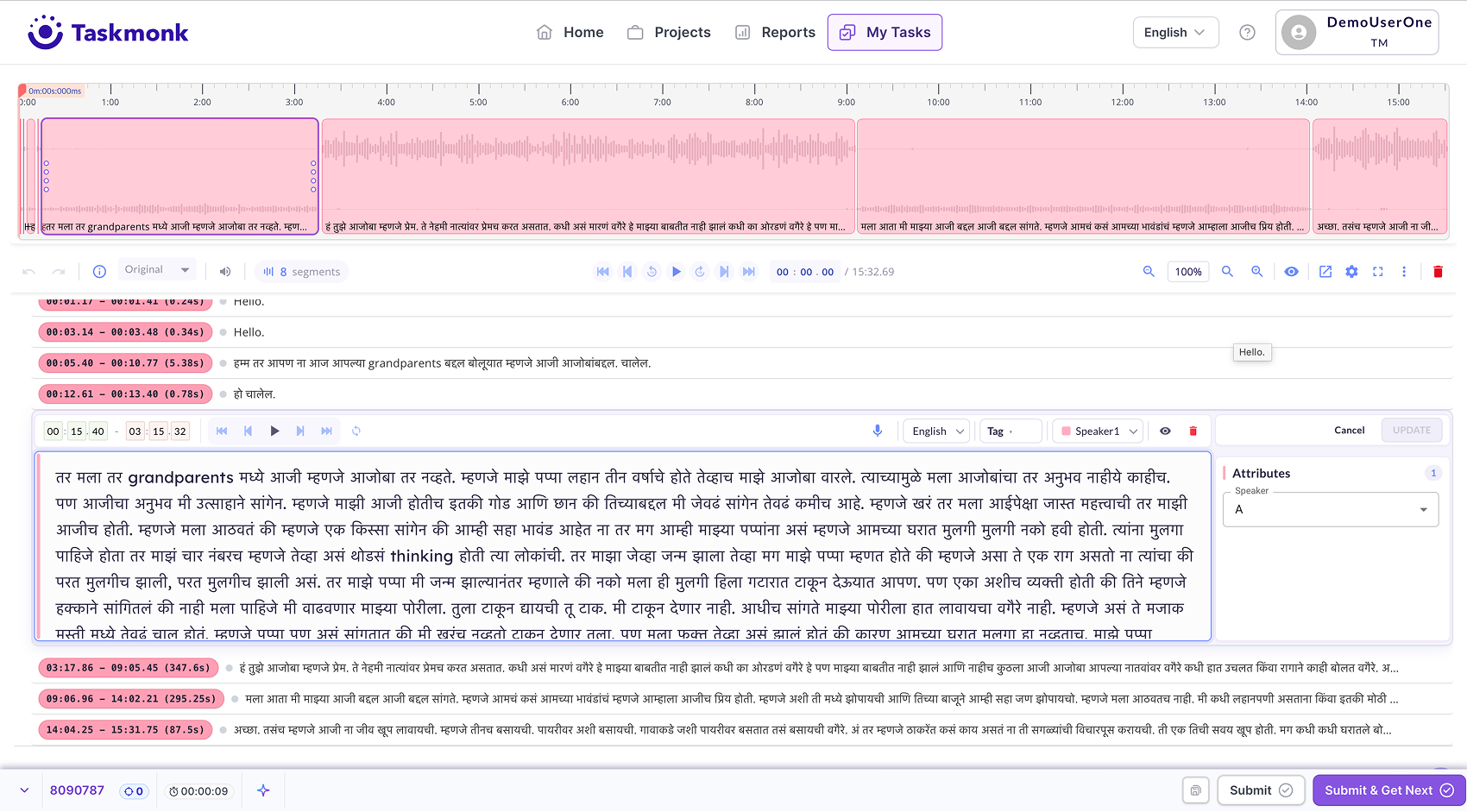1467x812 pixels.
Task: Click the Taskmonk logo
Action: pyautogui.click(x=108, y=33)
